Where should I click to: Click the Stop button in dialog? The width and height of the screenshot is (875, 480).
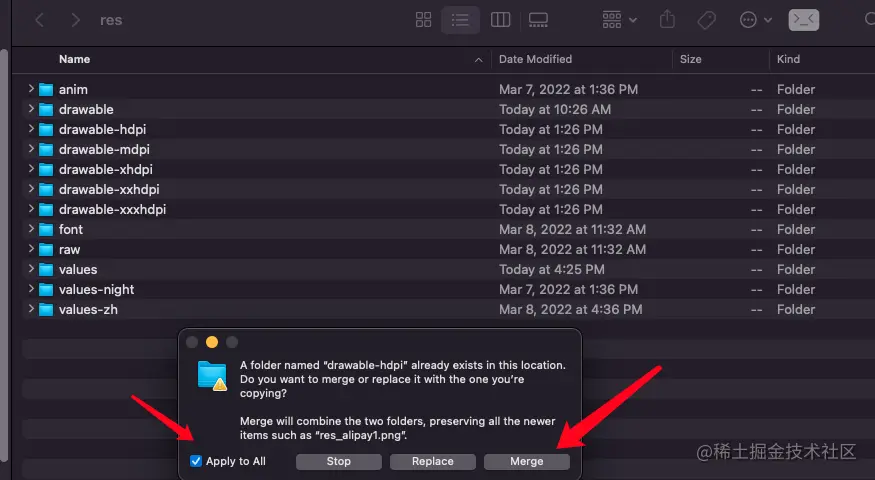339,462
